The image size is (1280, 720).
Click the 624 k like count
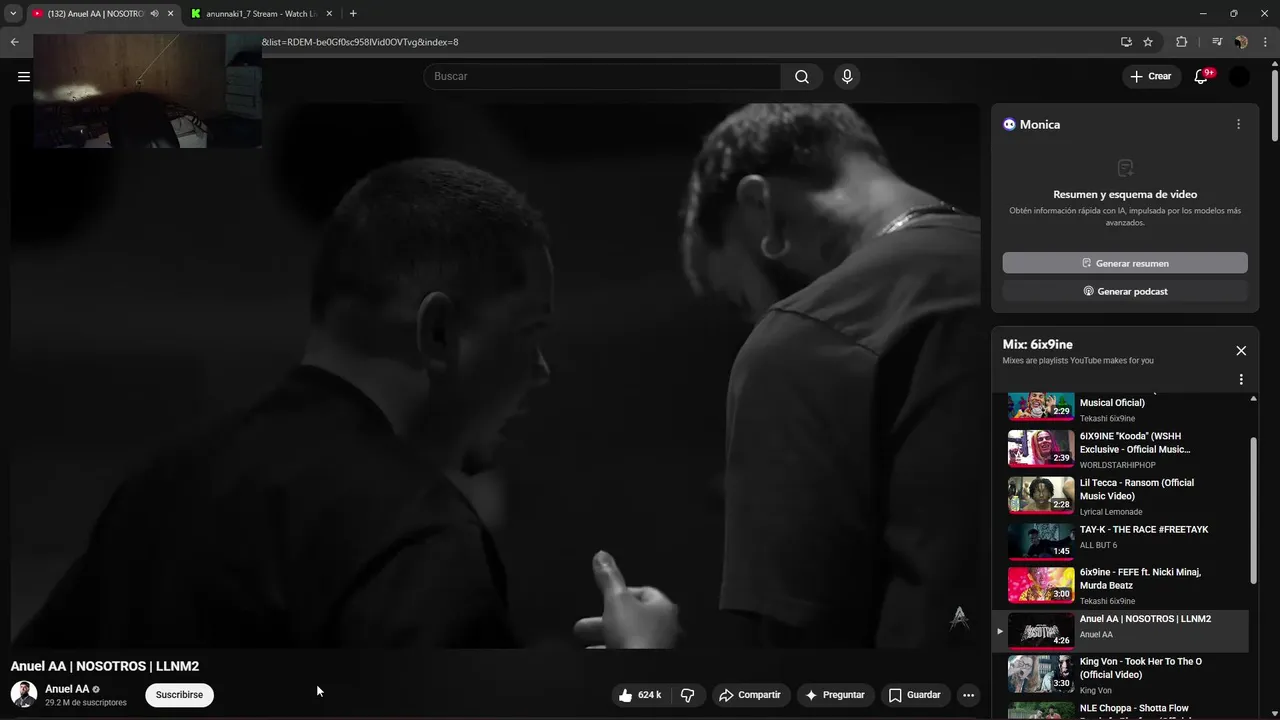coord(650,695)
